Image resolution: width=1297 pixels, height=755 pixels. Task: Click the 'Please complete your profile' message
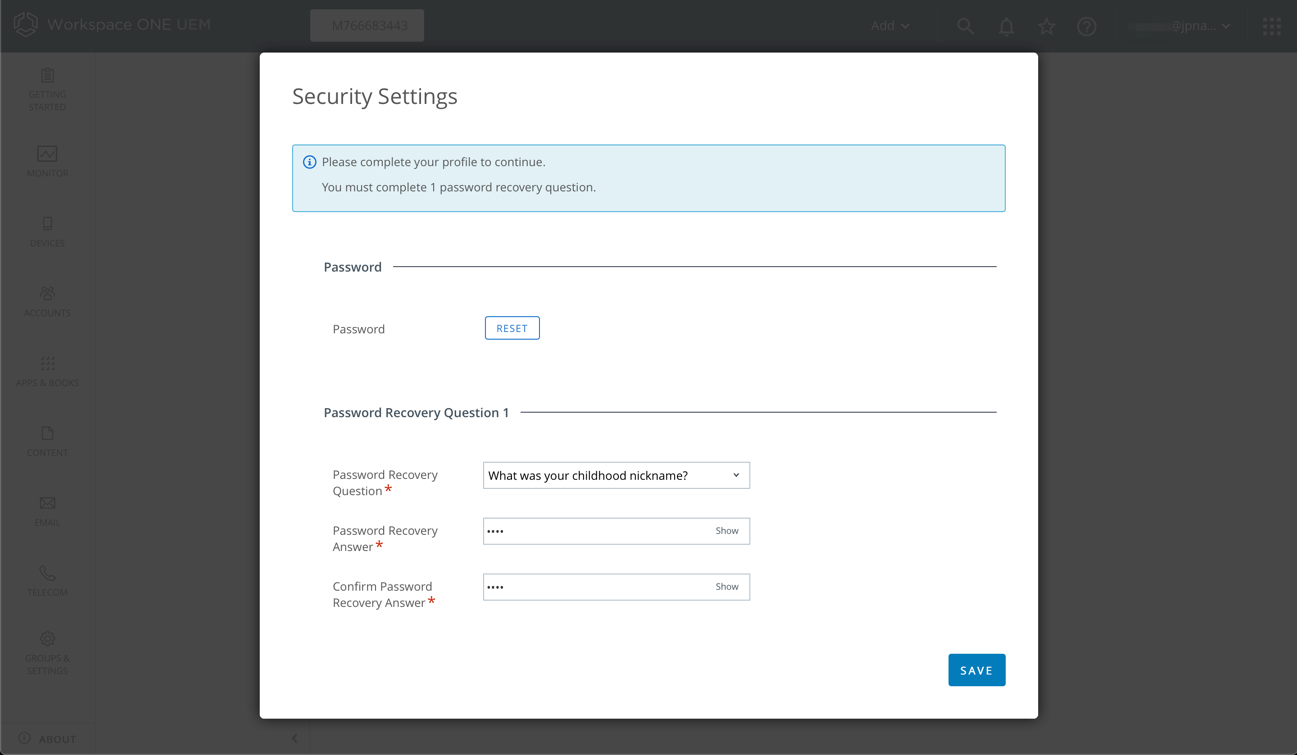pyautogui.click(x=434, y=162)
